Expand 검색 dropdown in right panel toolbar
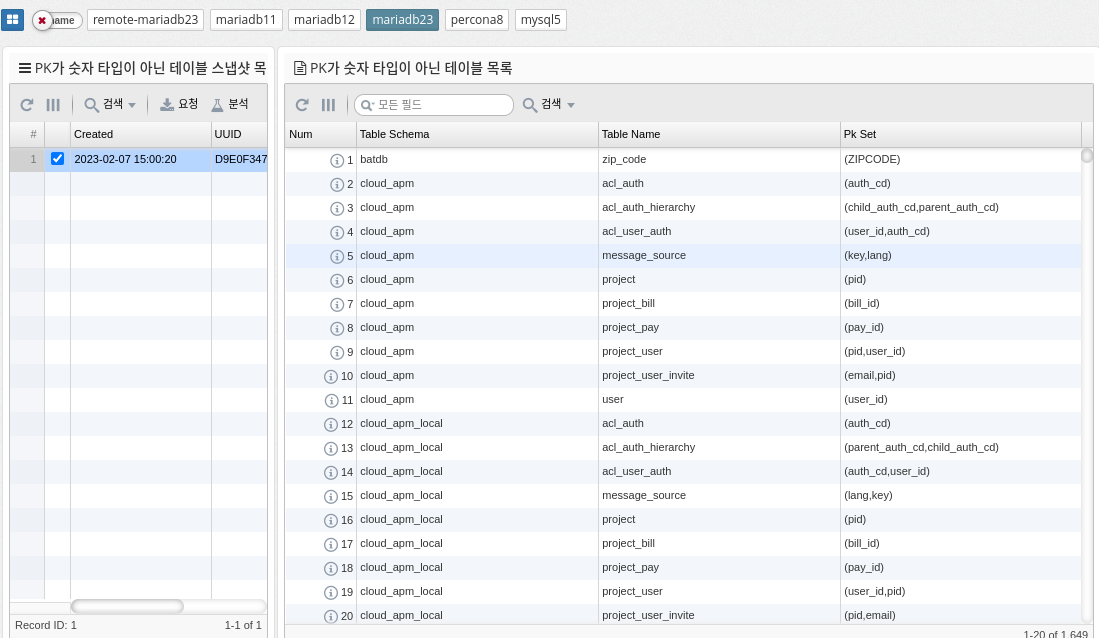Screen dimensions: 1099x638 click(549, 105)
